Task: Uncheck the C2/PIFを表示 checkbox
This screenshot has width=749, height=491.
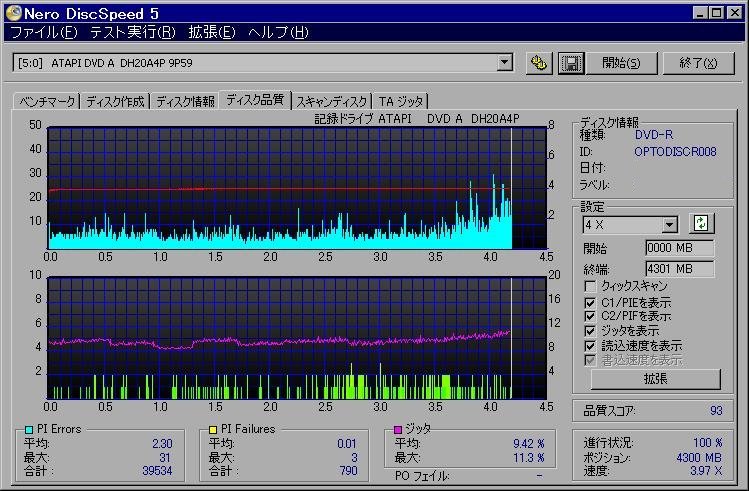Action: click(590, 316)
